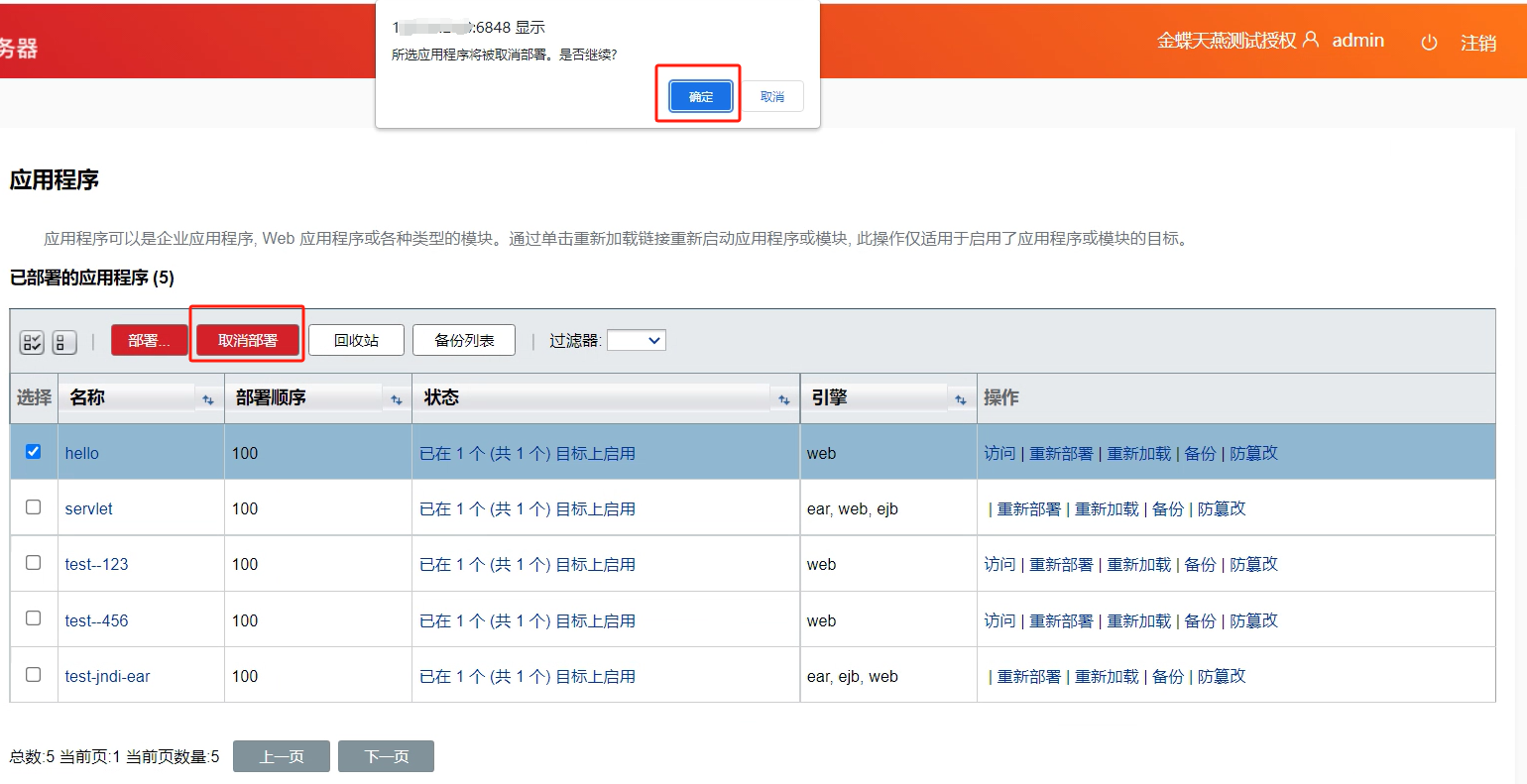The image size is (1527, 784).
Task: Click 防篡改 for the test--123 application
Action: click(1254, 564)
